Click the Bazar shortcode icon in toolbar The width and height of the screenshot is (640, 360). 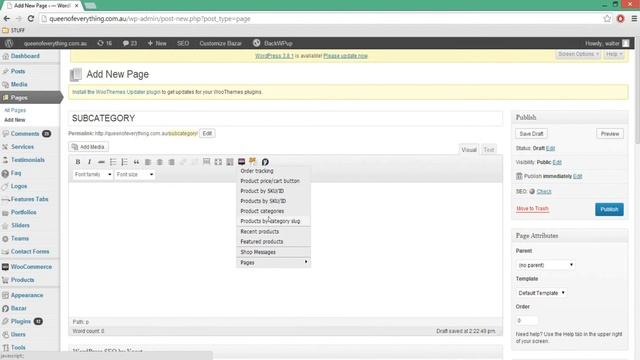click(x=265, y=162)
